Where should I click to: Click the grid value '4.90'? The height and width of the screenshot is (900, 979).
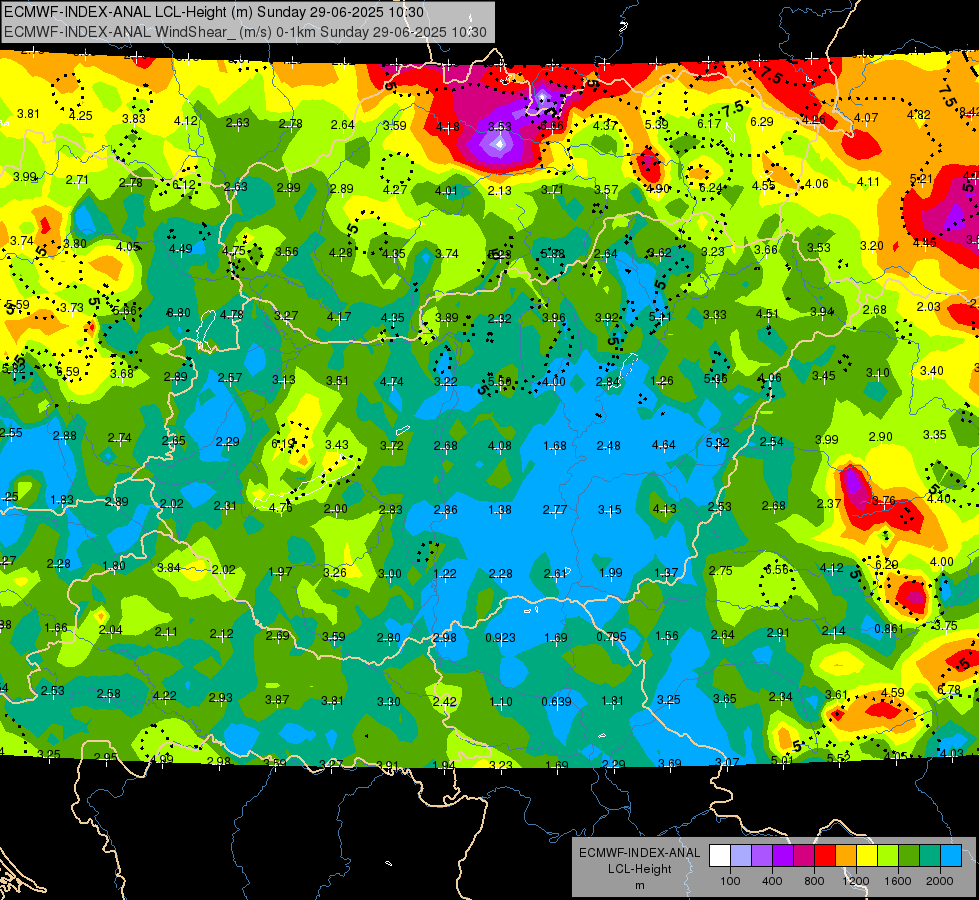(x=658, y=189)
